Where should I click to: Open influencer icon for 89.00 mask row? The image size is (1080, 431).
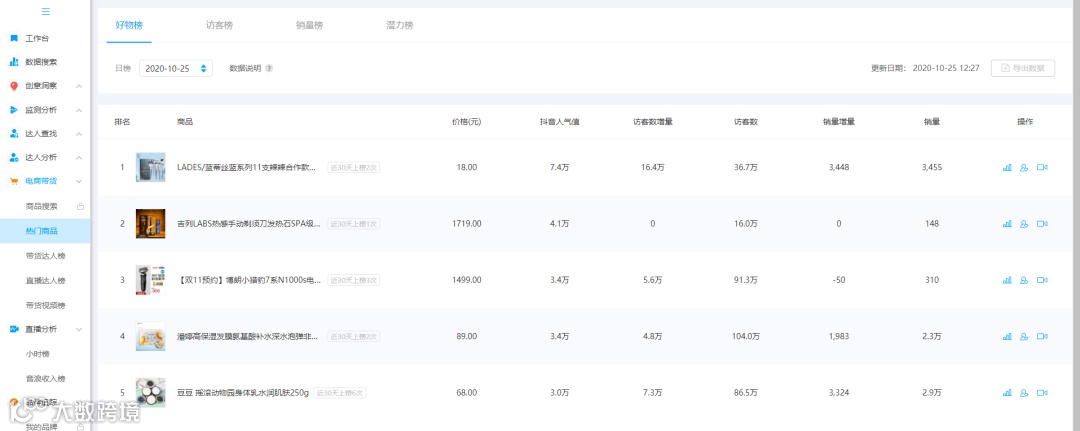pos(1024,337)
